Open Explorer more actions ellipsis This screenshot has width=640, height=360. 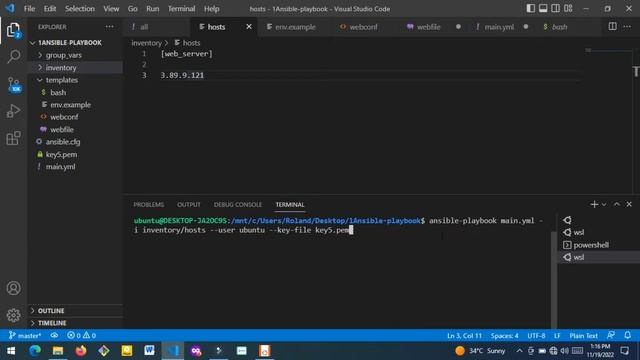coord(109,27)
